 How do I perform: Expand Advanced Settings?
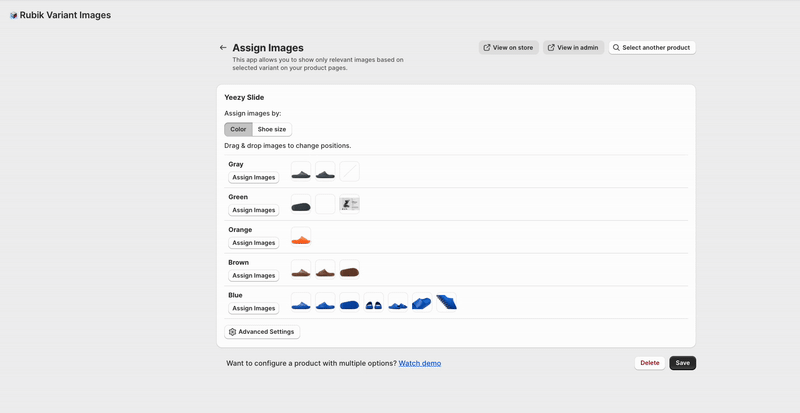[x=262, y=332]
